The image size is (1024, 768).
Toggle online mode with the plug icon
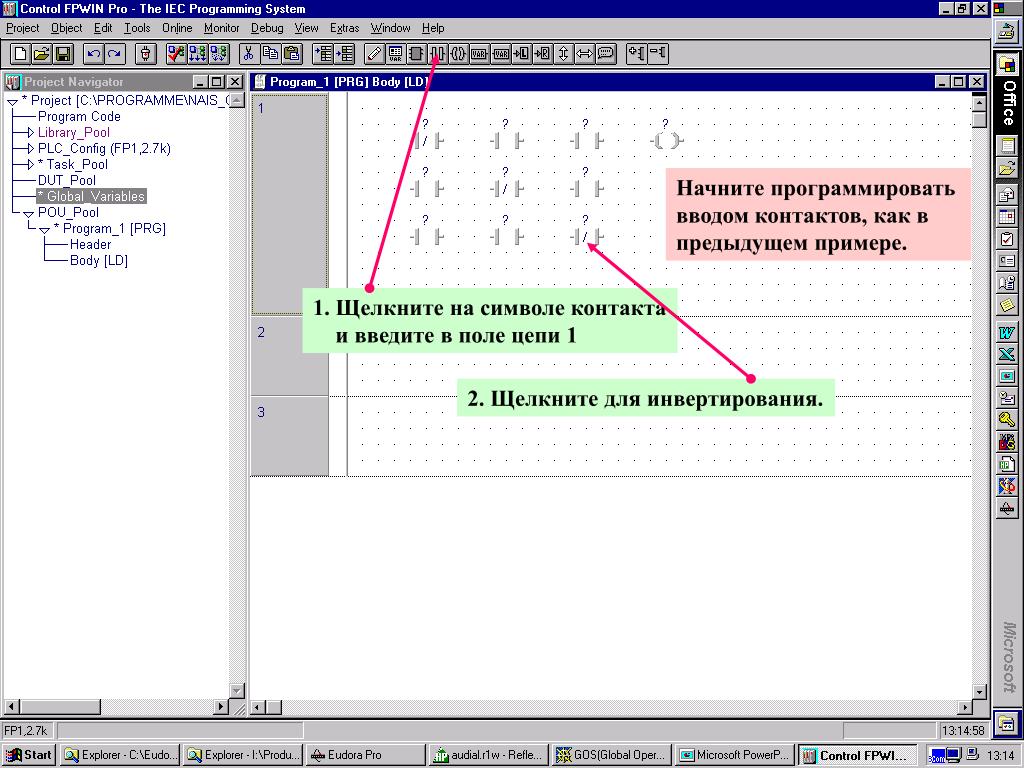(145, 54)
